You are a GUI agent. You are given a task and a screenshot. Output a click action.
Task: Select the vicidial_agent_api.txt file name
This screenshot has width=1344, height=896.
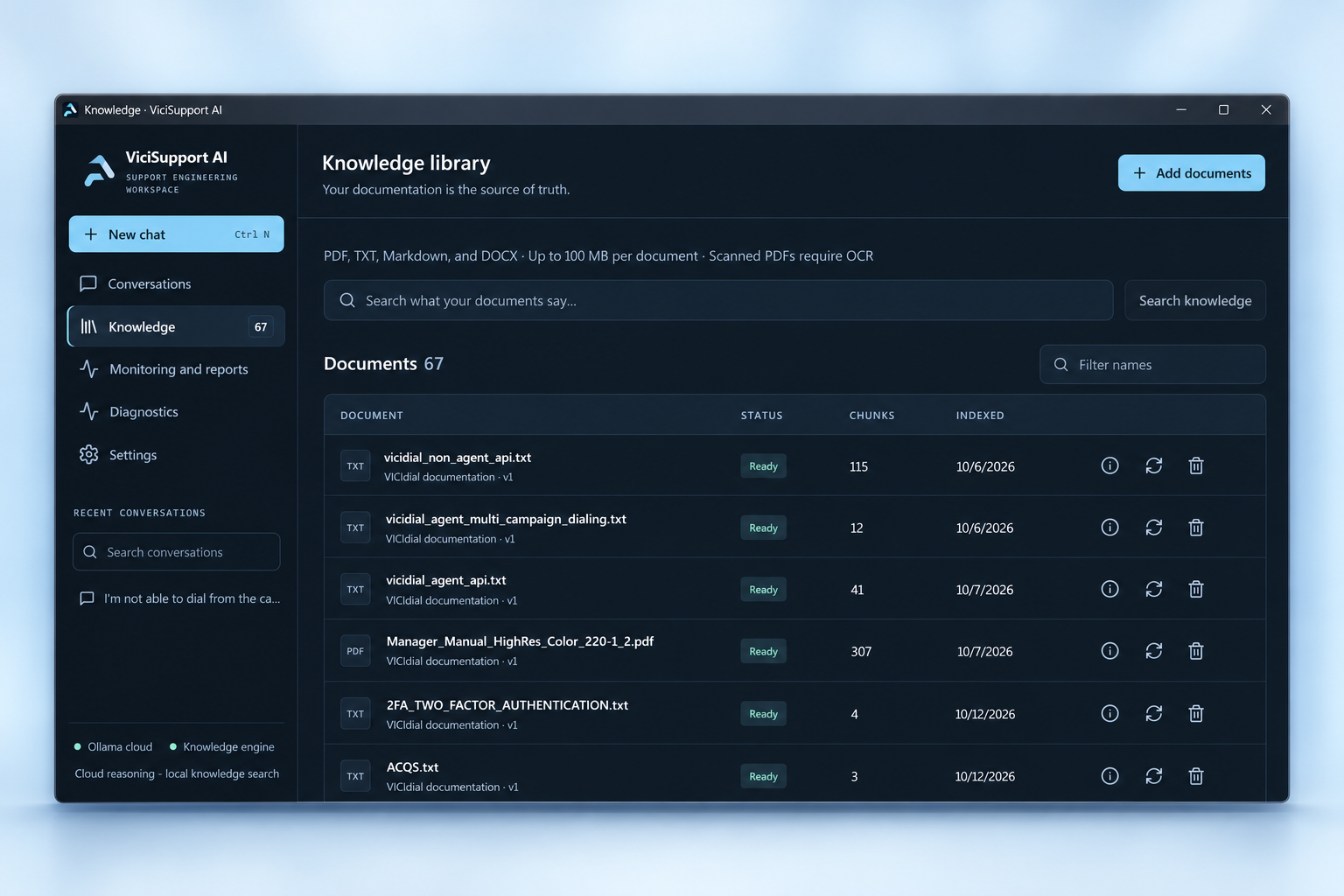[446, 580]
